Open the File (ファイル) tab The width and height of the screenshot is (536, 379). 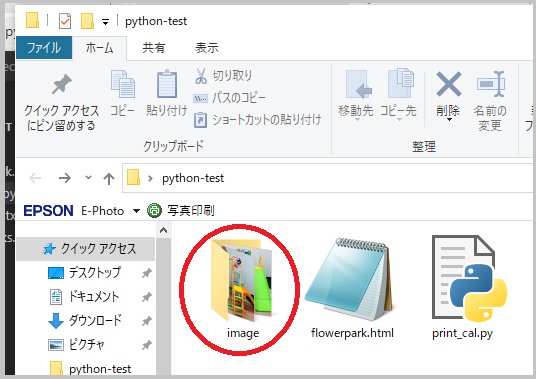(44, 48)
